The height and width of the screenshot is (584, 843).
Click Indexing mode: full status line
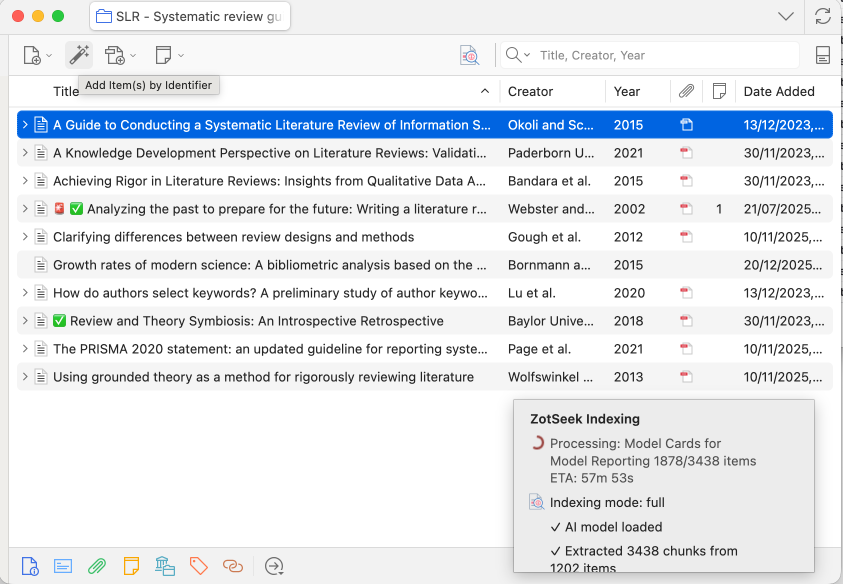pos(607,502)
